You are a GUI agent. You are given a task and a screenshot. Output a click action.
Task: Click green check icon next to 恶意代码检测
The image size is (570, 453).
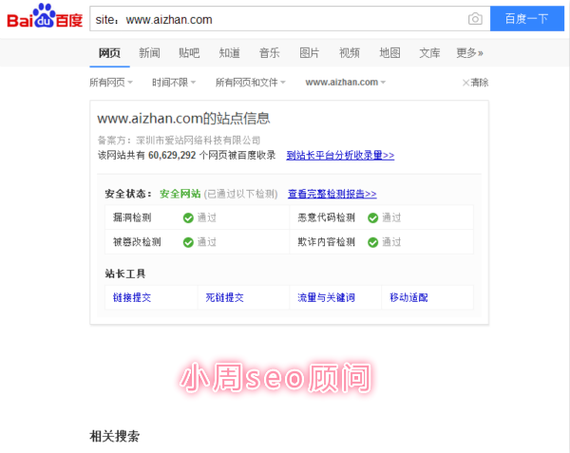coord(373,218)
